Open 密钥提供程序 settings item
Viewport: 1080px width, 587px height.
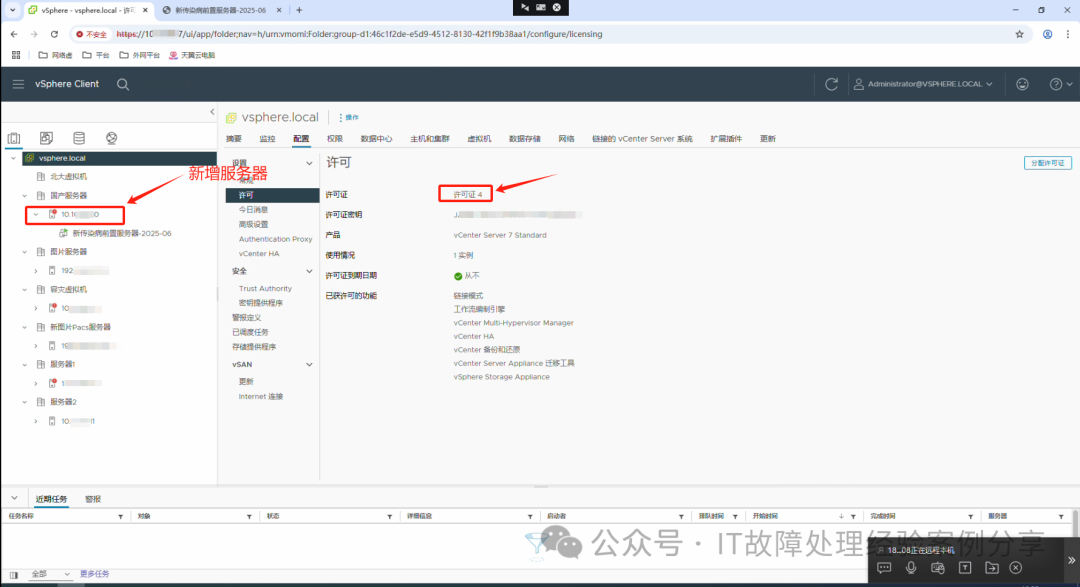tap(261, 303)
